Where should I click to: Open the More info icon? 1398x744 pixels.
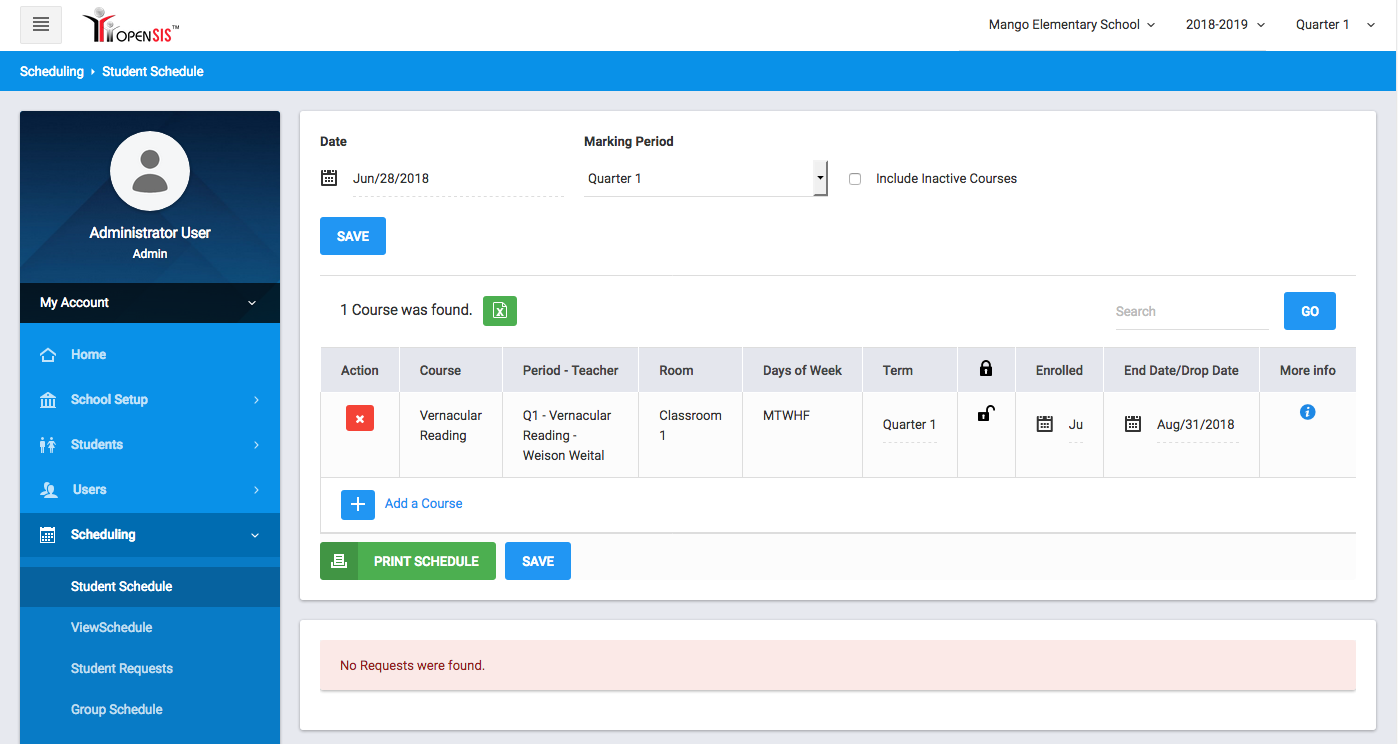pyautogui.click(x=1307, y=412)
